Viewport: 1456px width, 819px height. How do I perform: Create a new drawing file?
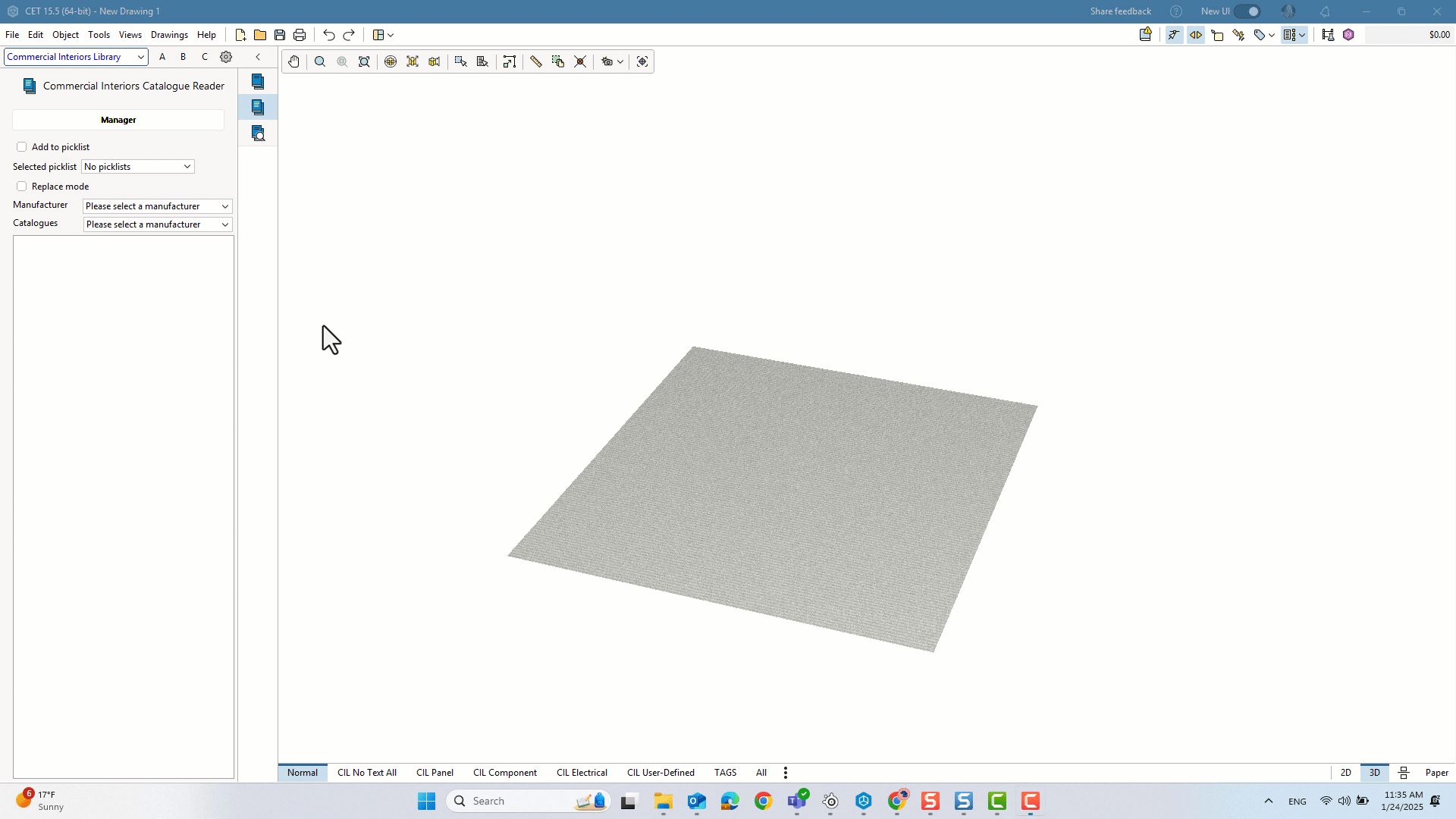pos(240,35)
